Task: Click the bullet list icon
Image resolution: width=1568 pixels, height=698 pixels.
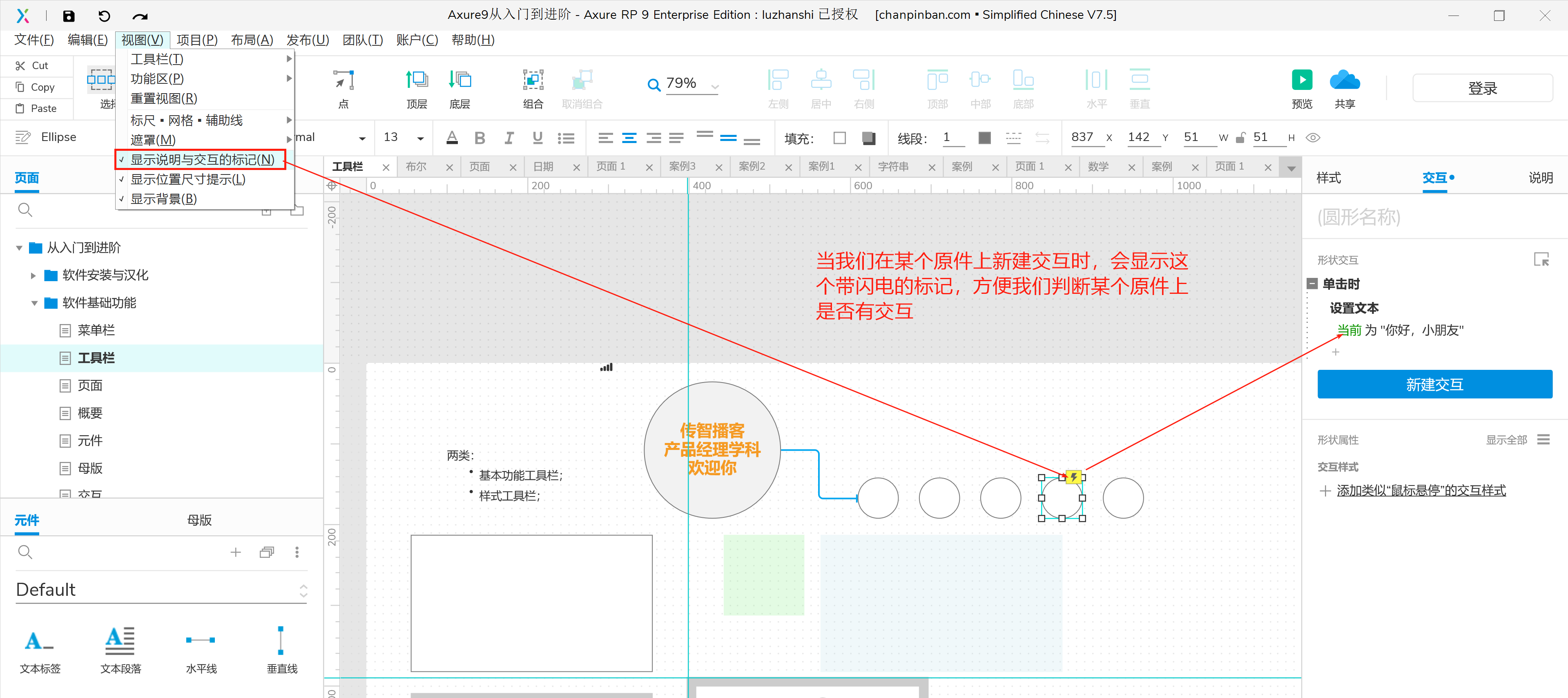Action: [565, 138]
